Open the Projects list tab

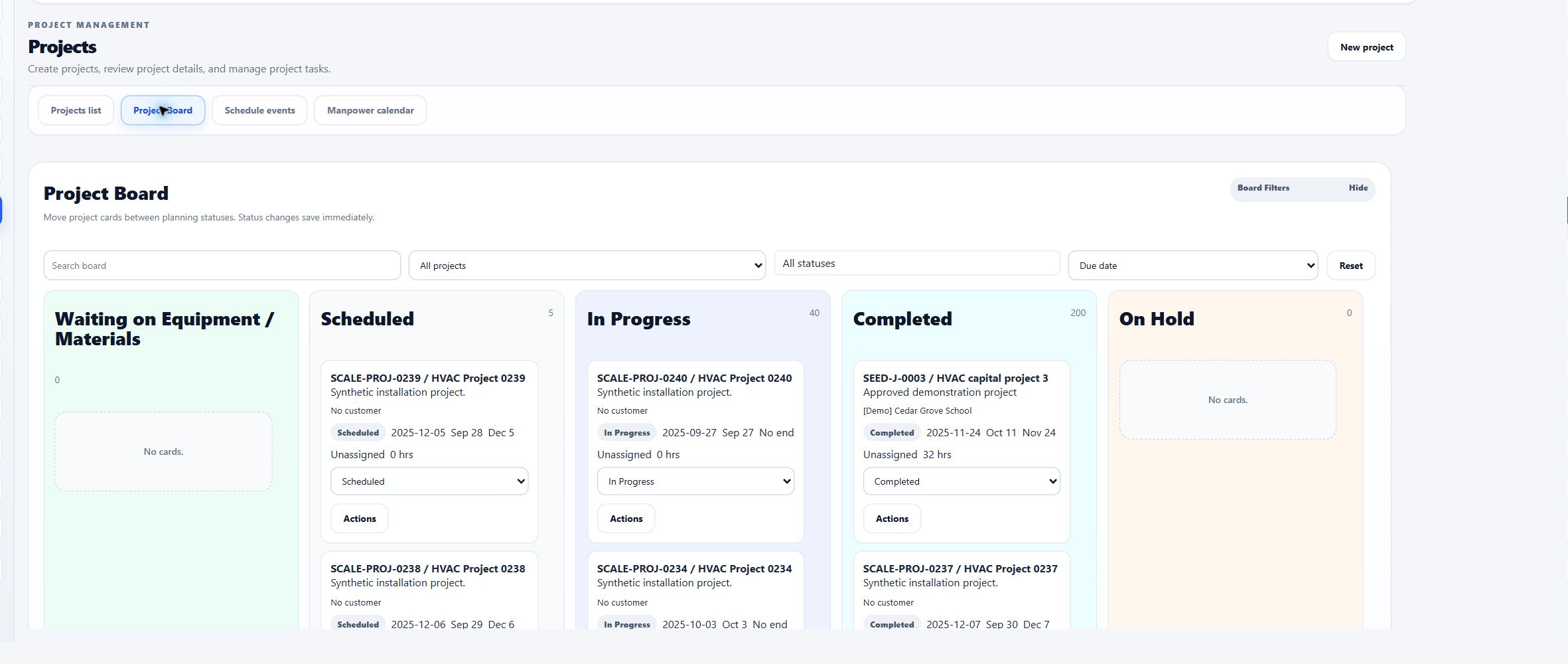tap(76, 110)
